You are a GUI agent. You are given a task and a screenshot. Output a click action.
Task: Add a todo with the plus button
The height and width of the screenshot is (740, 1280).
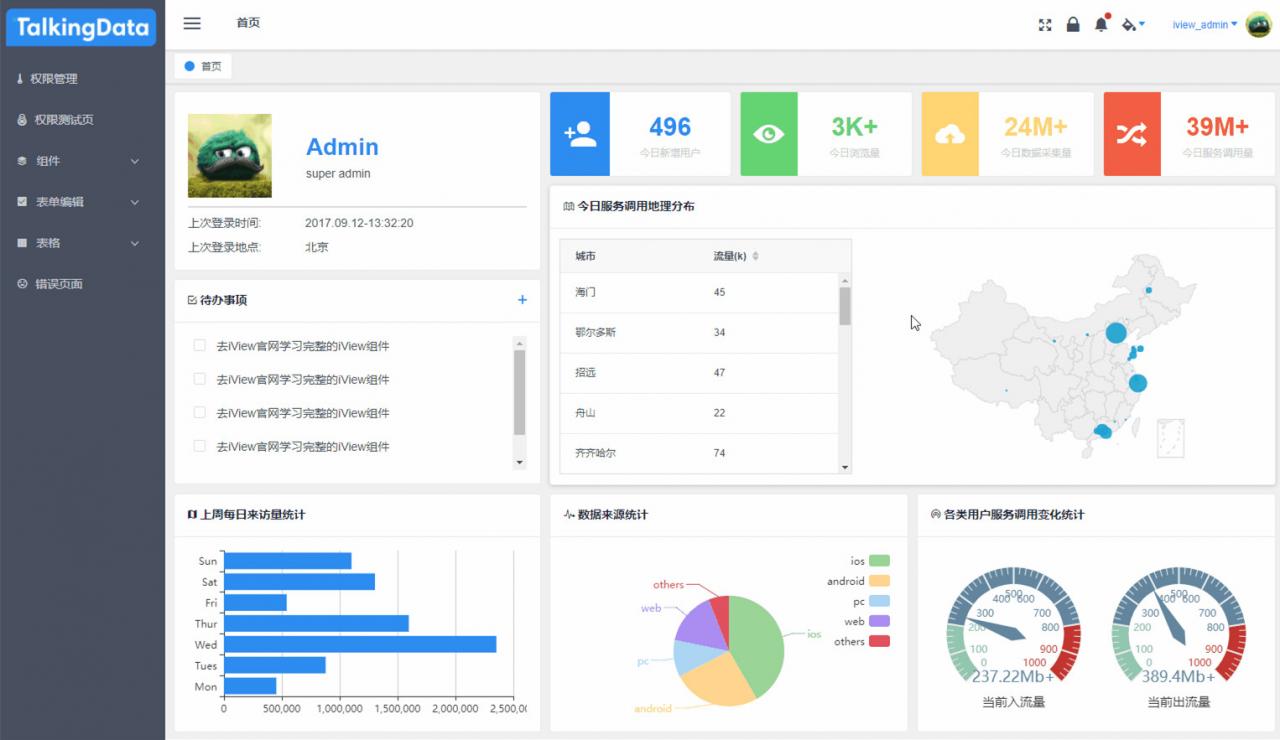tap(521, 300)
